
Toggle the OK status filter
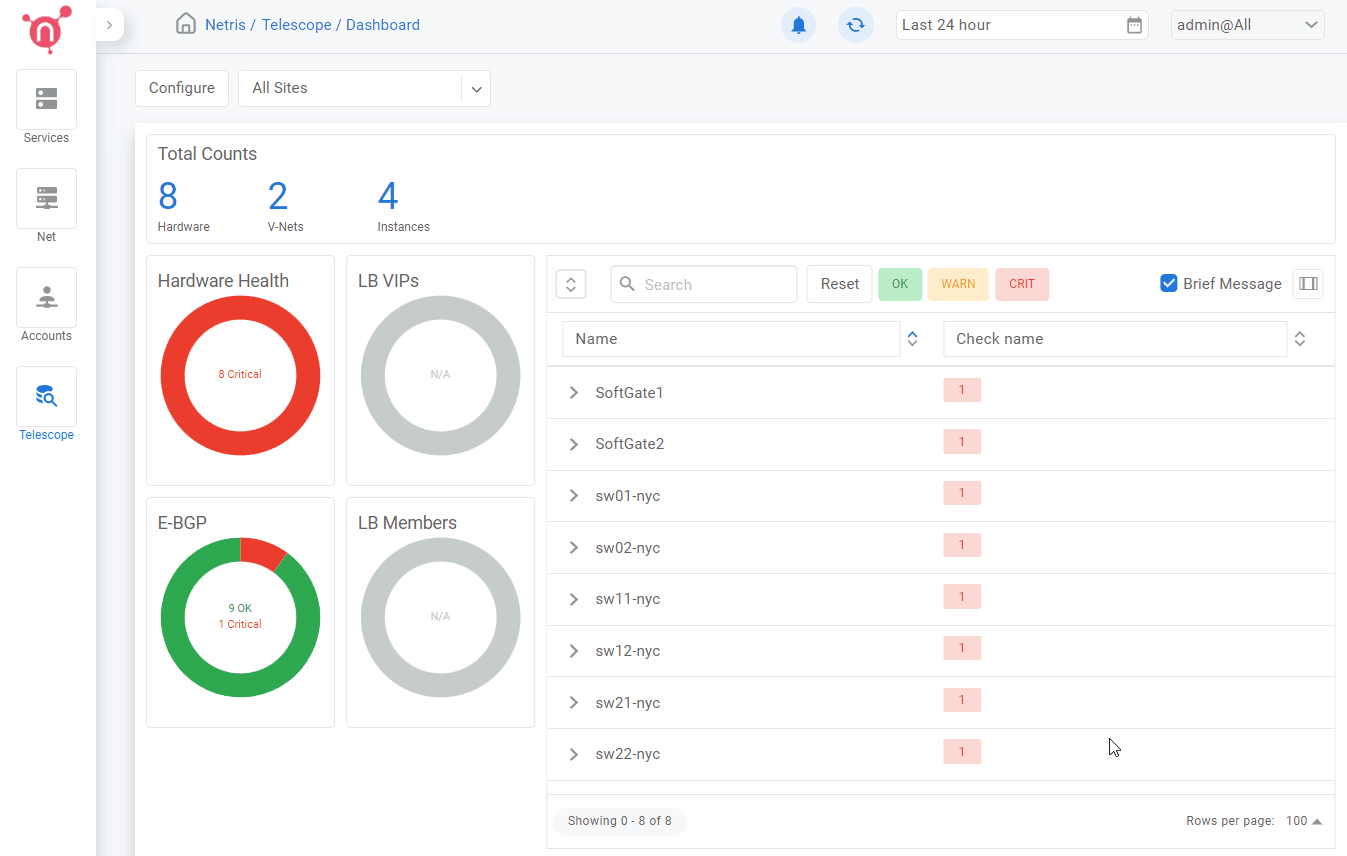click(900, 284)
